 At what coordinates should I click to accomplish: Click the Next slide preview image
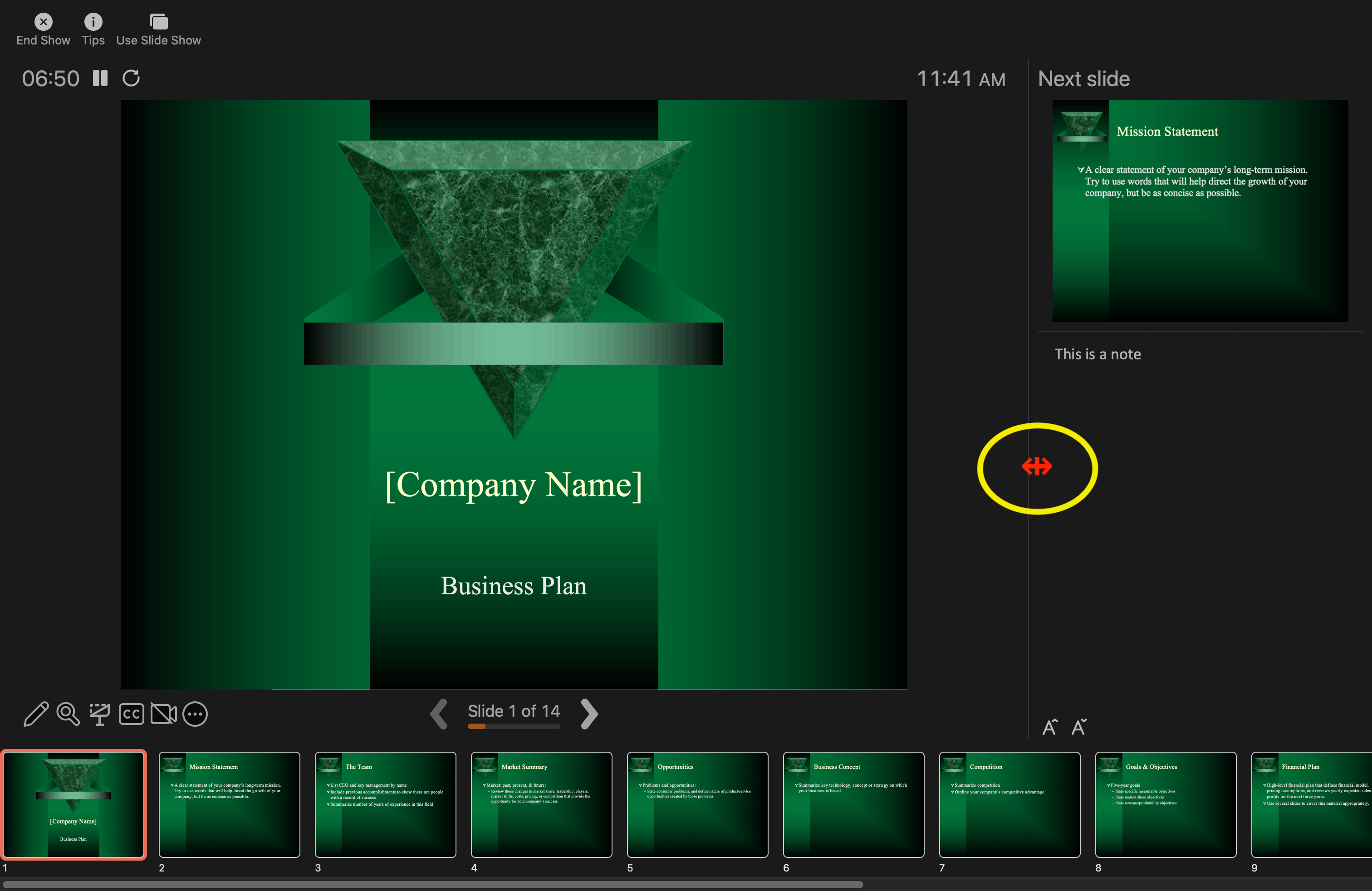click(x=1200, y=211)
